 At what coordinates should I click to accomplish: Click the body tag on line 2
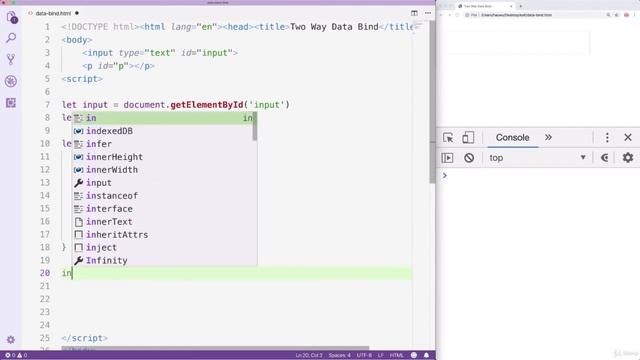pyautogui.click(x=77, y=40)
